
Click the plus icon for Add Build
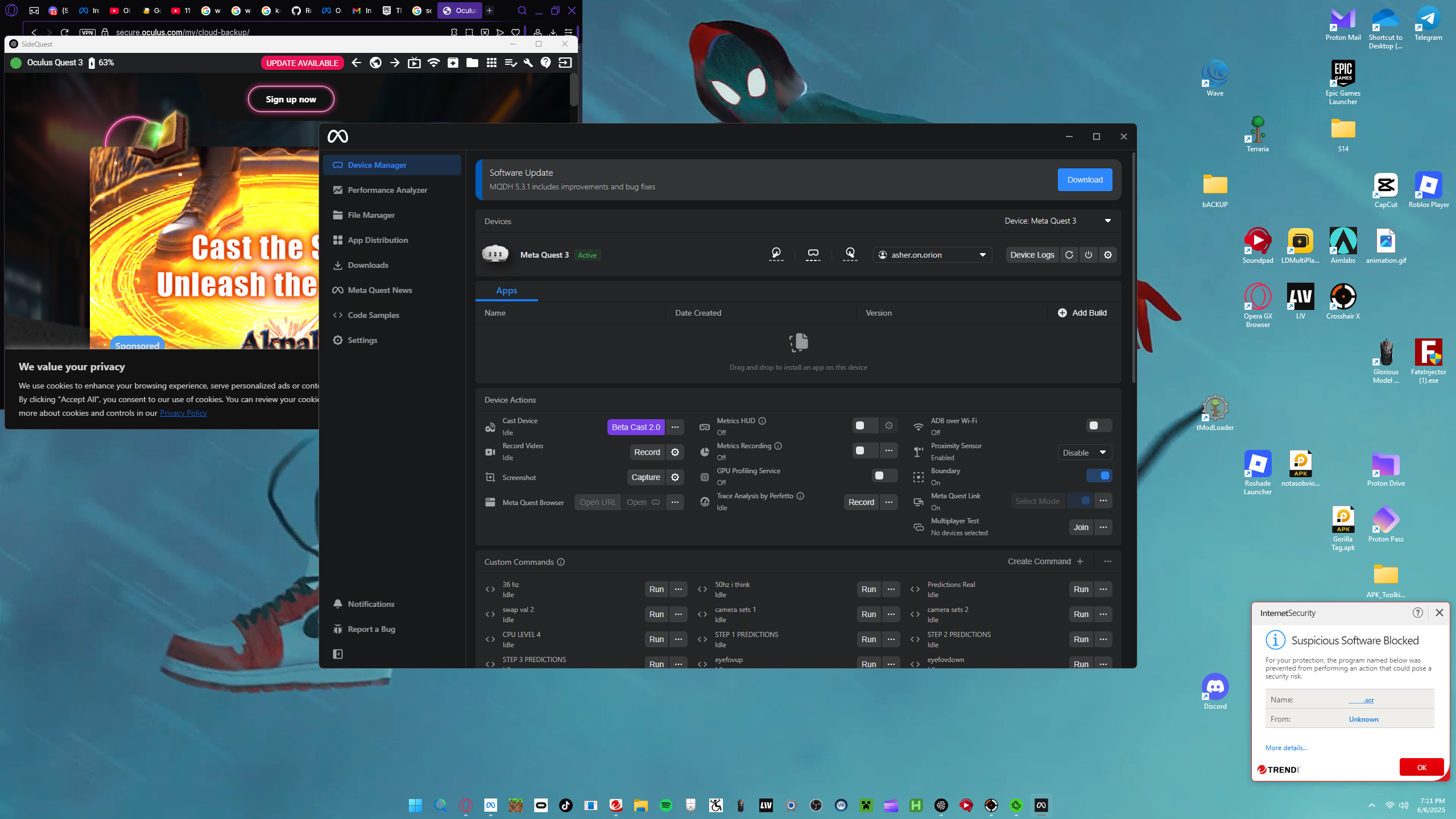(1062, 313)
